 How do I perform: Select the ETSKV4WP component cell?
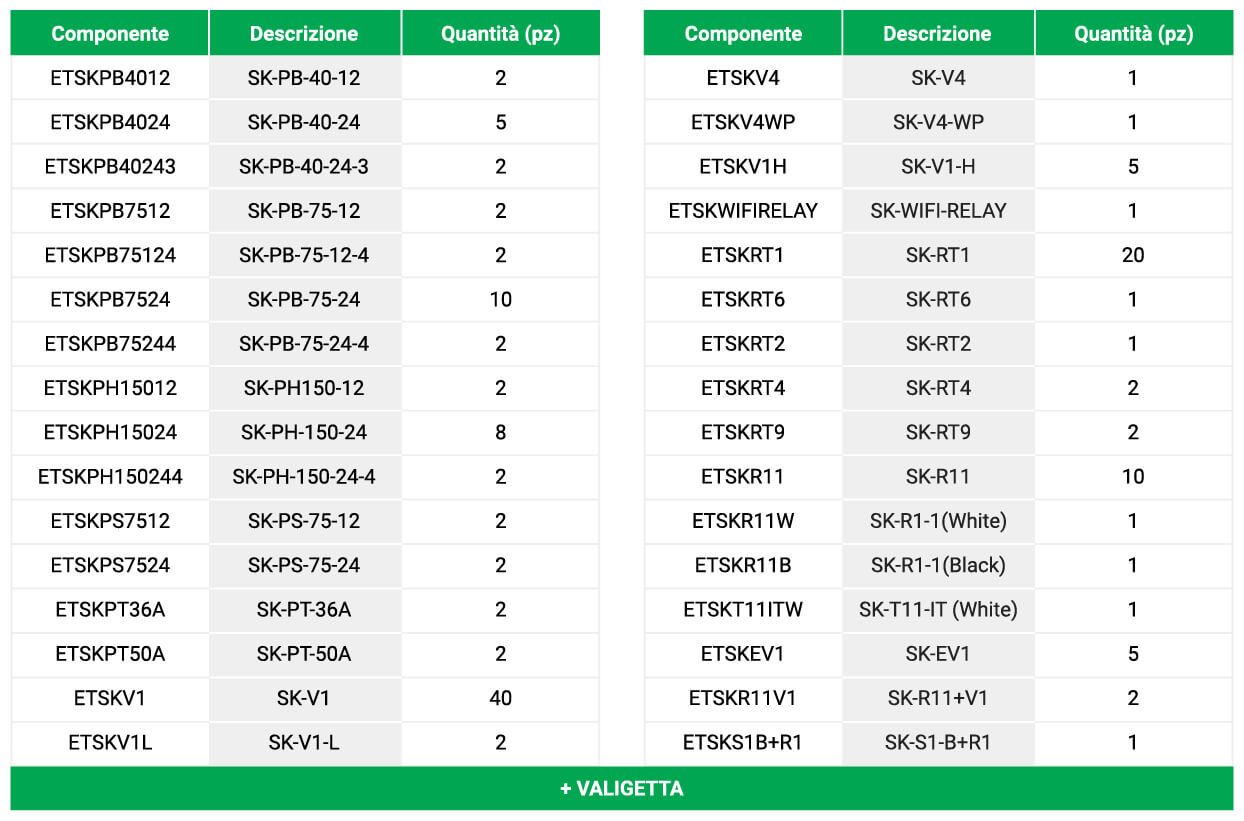coord(743,122)
